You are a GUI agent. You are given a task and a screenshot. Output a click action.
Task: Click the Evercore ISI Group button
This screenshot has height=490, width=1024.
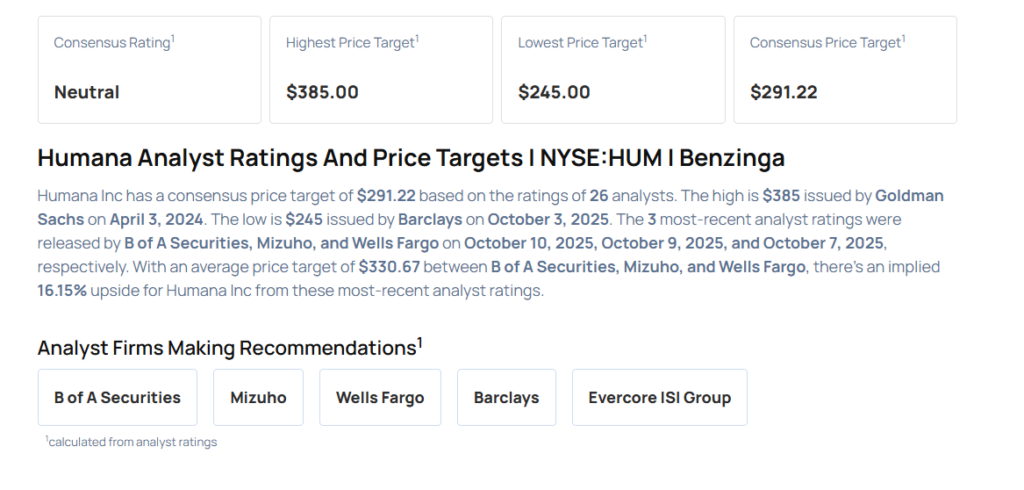659,397
